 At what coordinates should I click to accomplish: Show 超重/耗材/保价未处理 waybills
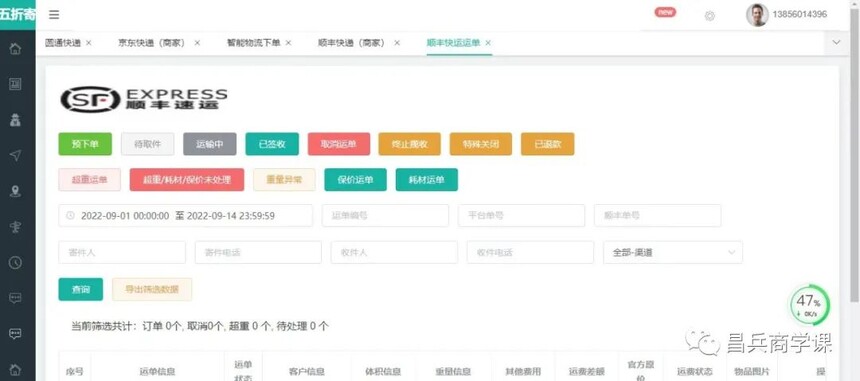coord(187,180)
